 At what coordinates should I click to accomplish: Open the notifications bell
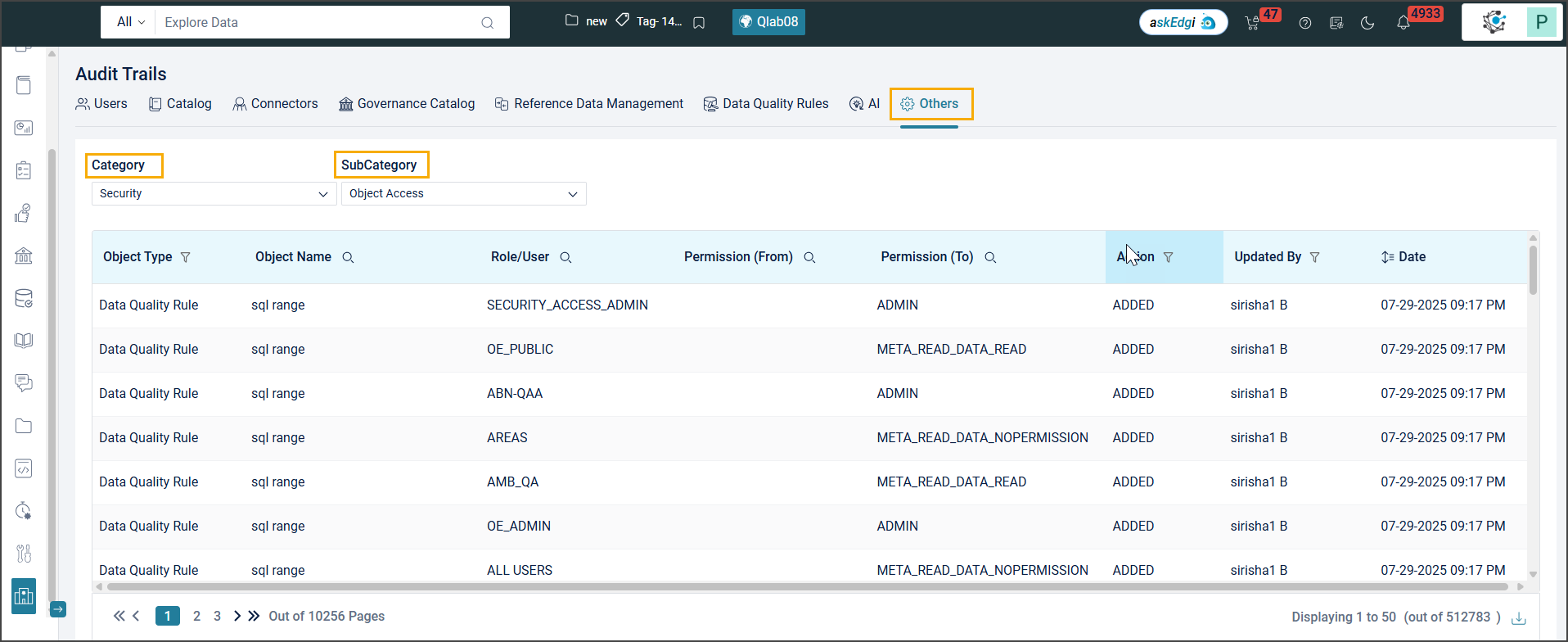[1404, 23]
